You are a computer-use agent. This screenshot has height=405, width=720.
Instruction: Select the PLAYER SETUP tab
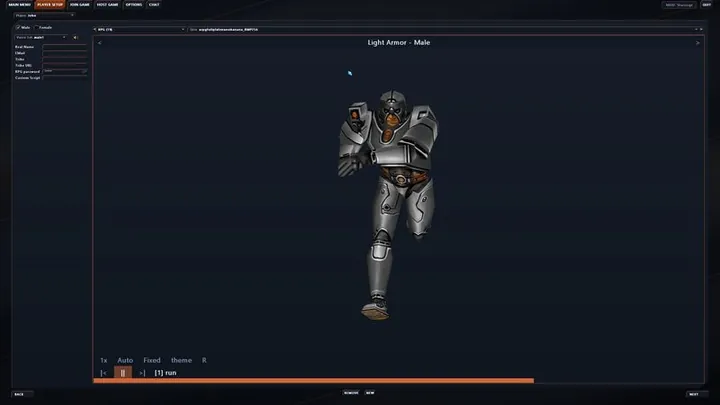click(x=50, y=5)
